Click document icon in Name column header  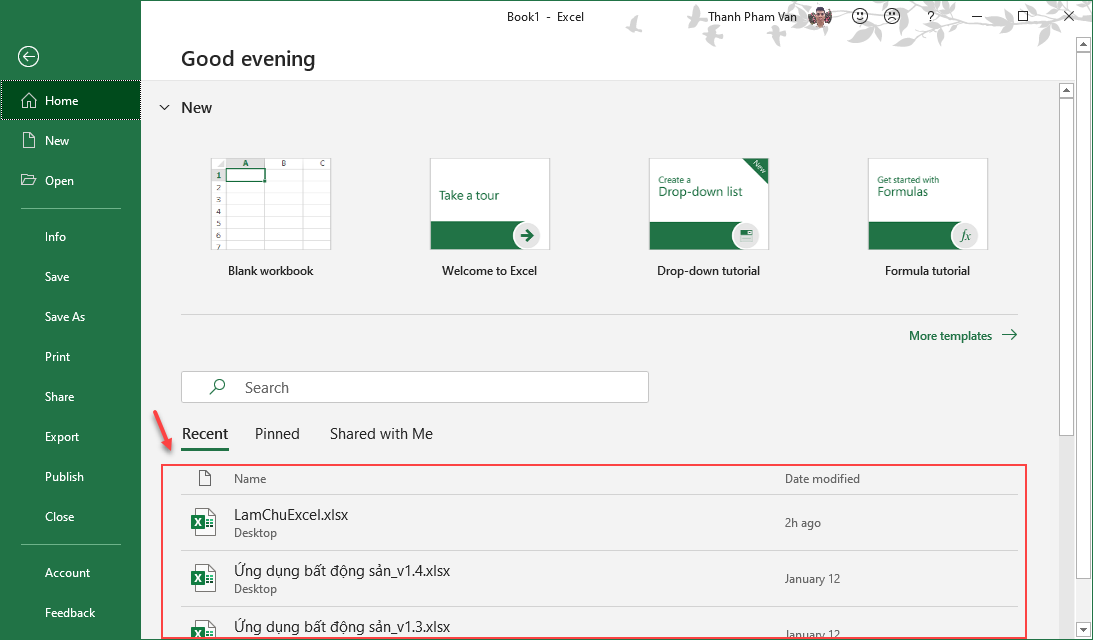(x=204, y=478)
